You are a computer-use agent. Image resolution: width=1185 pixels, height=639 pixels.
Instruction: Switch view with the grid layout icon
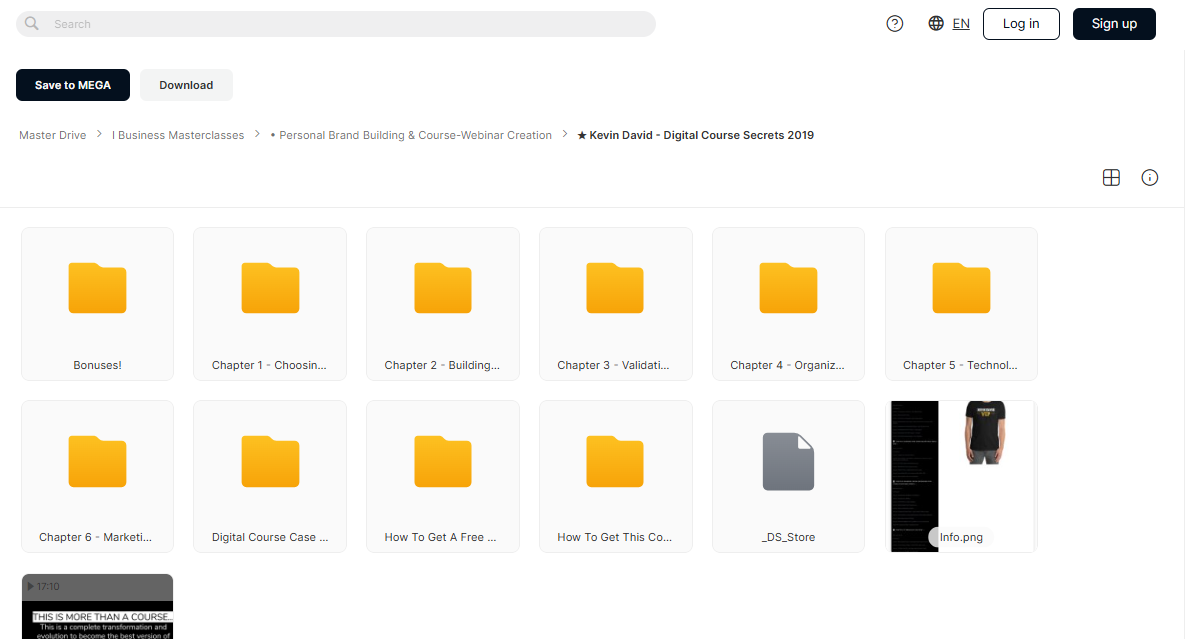[1111, 178]
